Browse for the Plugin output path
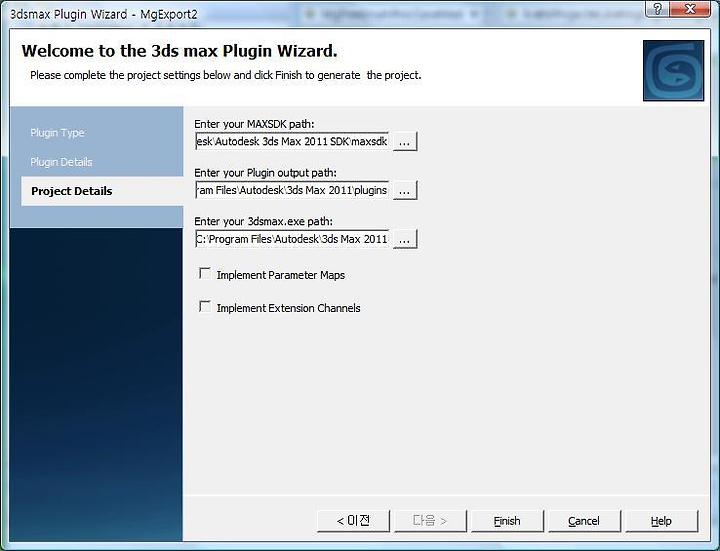Image resolution: width=720 pixels, height=551 pixels. click(x=405, y=190)
